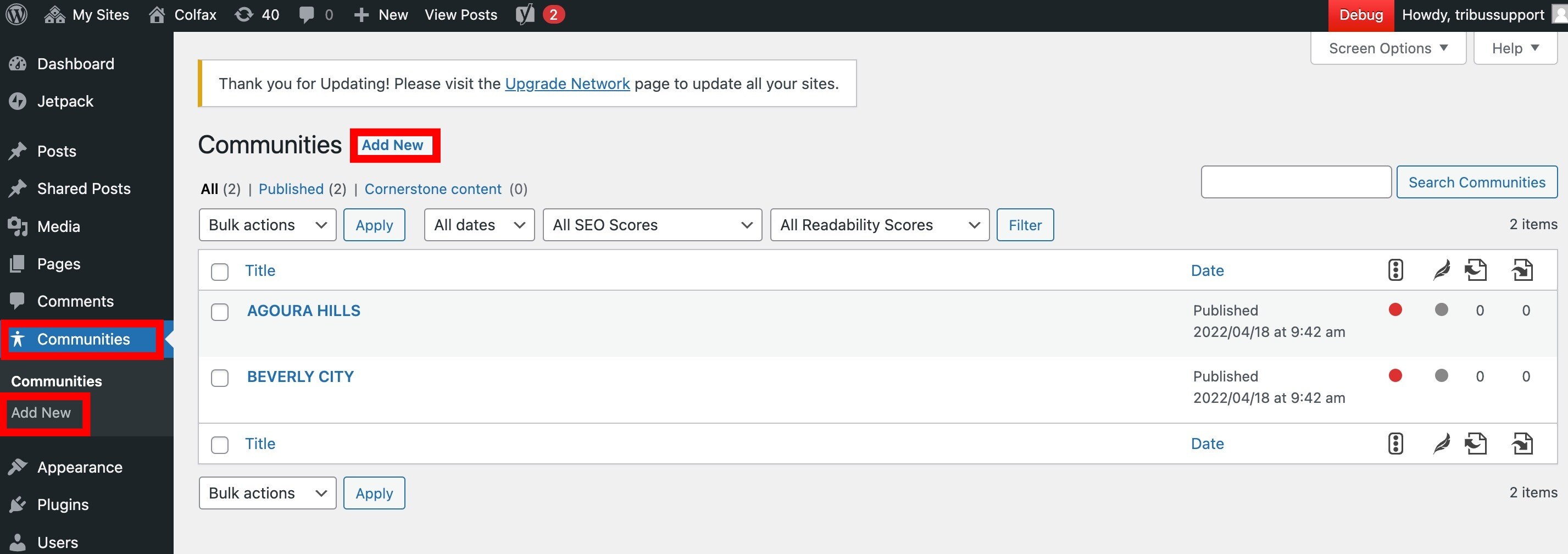Click Readability feather icon in header

click(x=1442, y=270)
